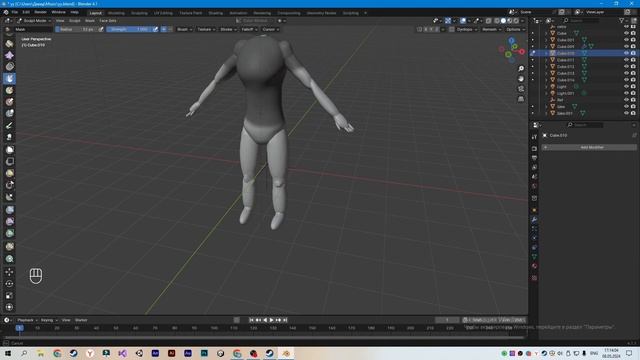Screen dimensions: 640x360
Task: Open the Window menu
Action: [58, 12]
